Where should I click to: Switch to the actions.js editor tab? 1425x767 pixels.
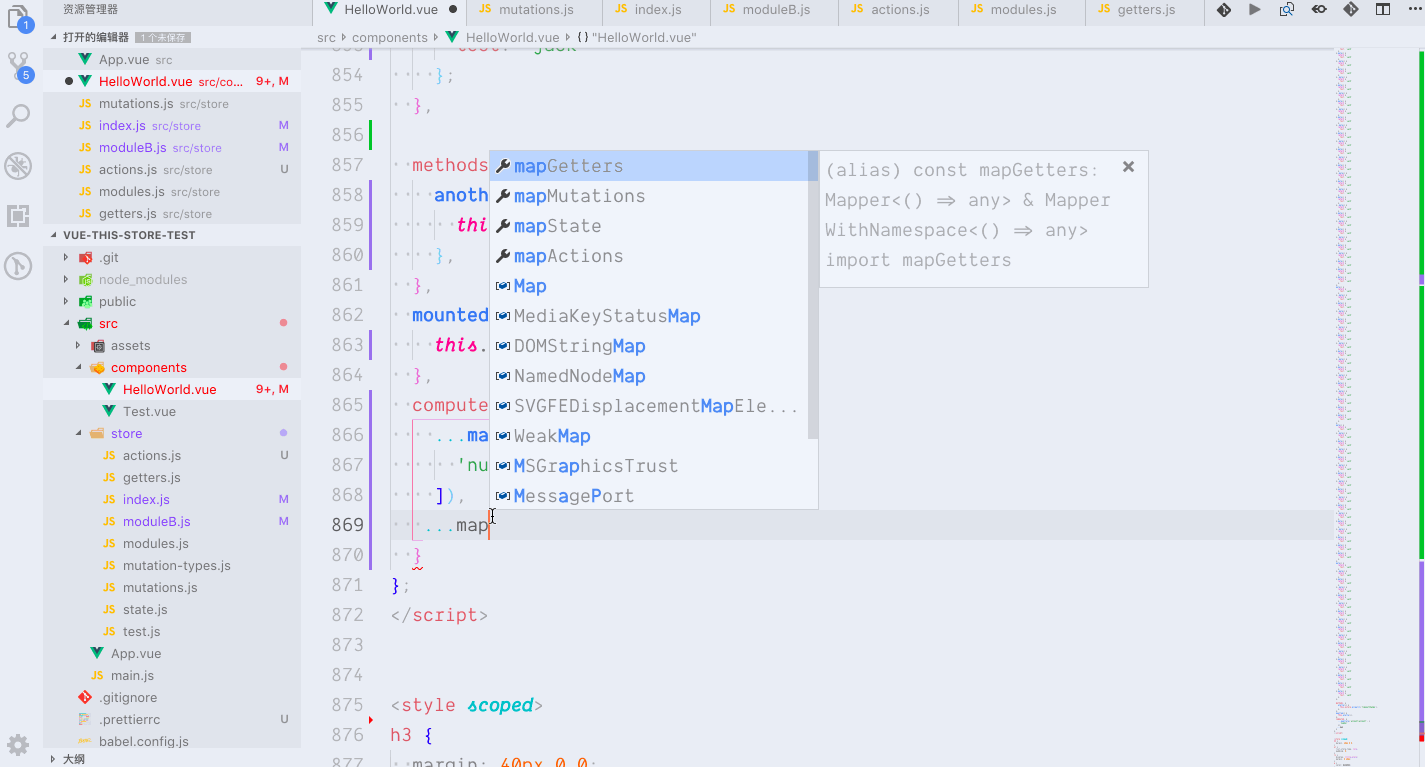click(x=900, y=10)
